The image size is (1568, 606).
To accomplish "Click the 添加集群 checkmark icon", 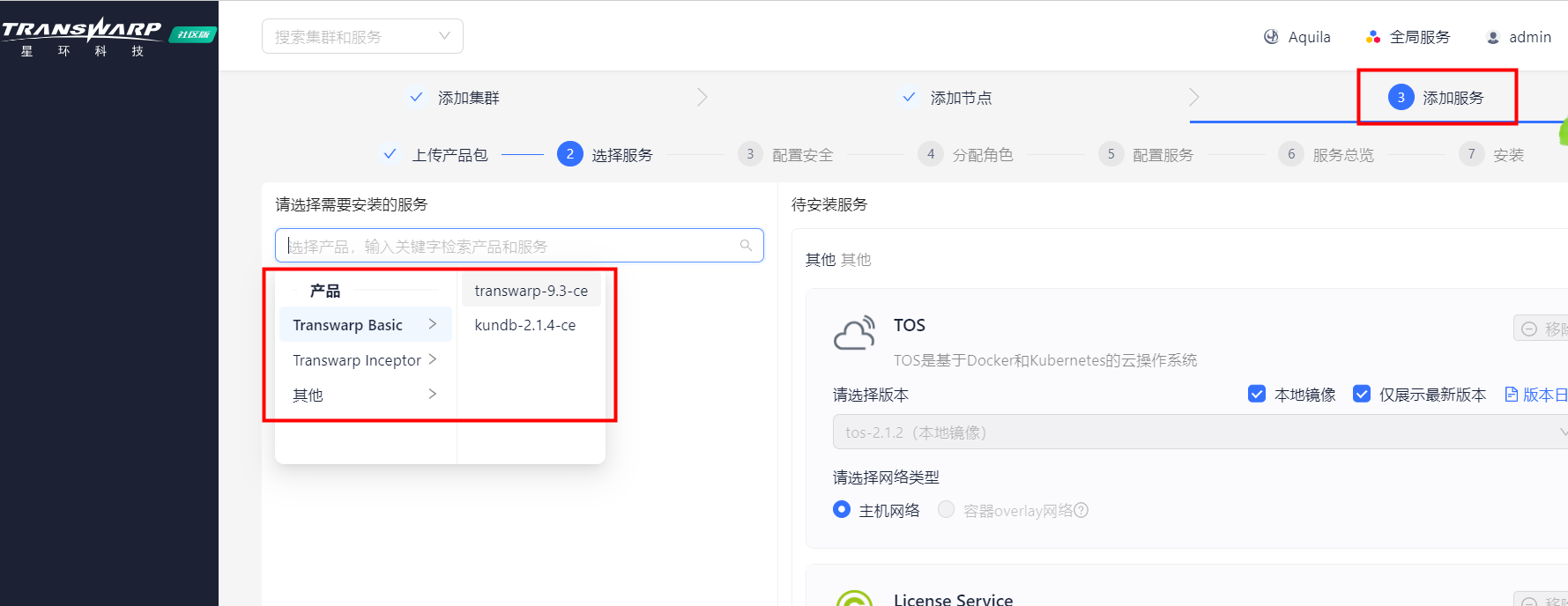I will coord(416,97).
